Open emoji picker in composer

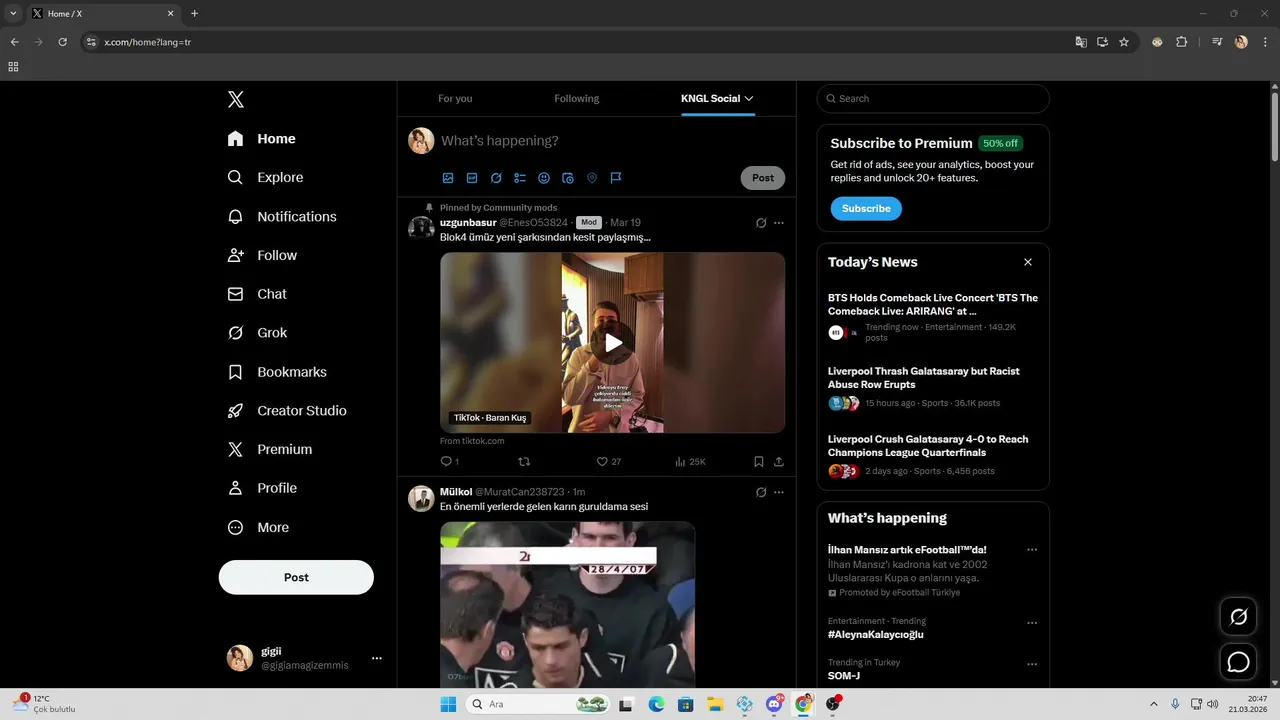544,178
